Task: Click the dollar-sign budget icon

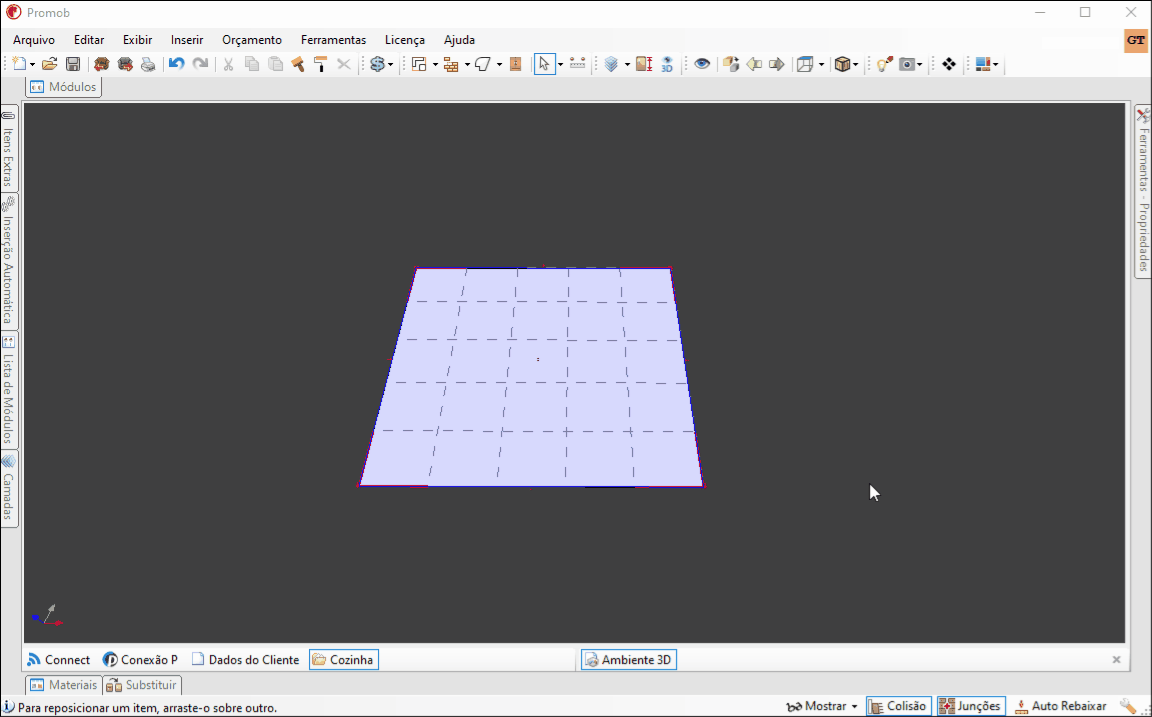Action: (378, 64)
